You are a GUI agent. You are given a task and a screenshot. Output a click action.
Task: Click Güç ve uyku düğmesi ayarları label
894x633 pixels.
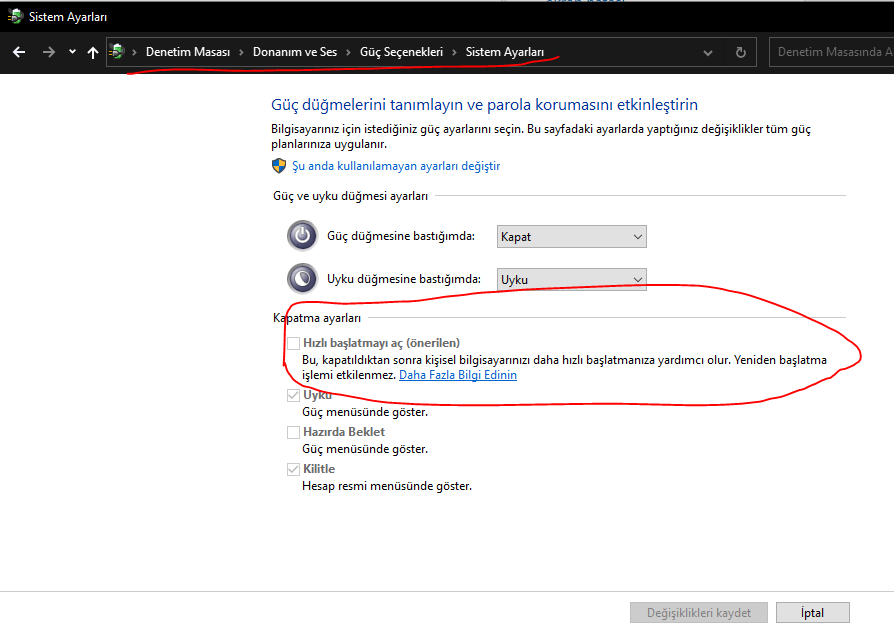tap(351, 196)
